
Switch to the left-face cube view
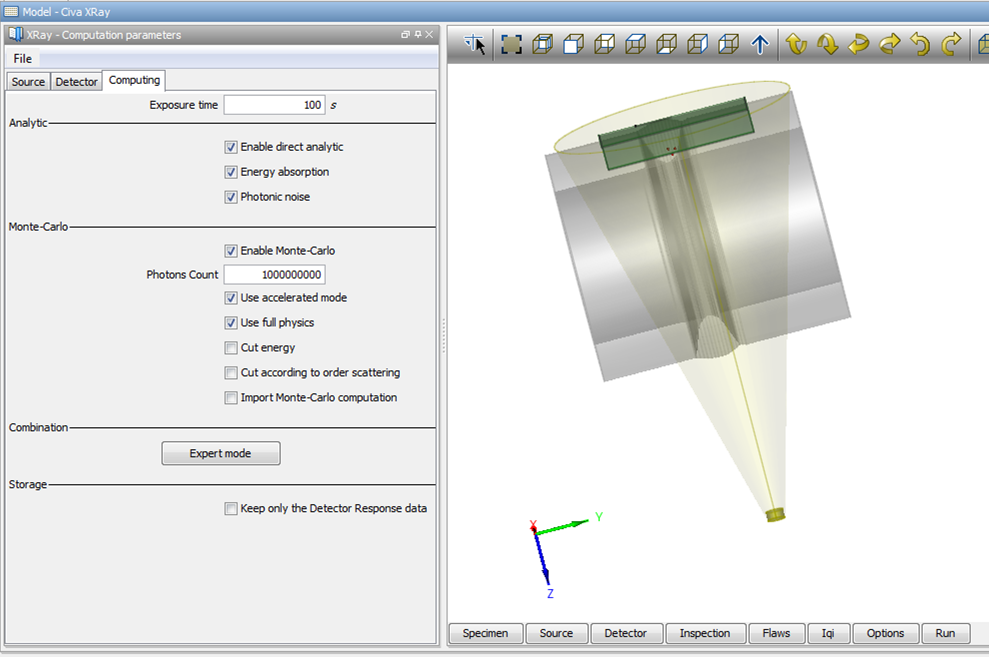(729, 44)
